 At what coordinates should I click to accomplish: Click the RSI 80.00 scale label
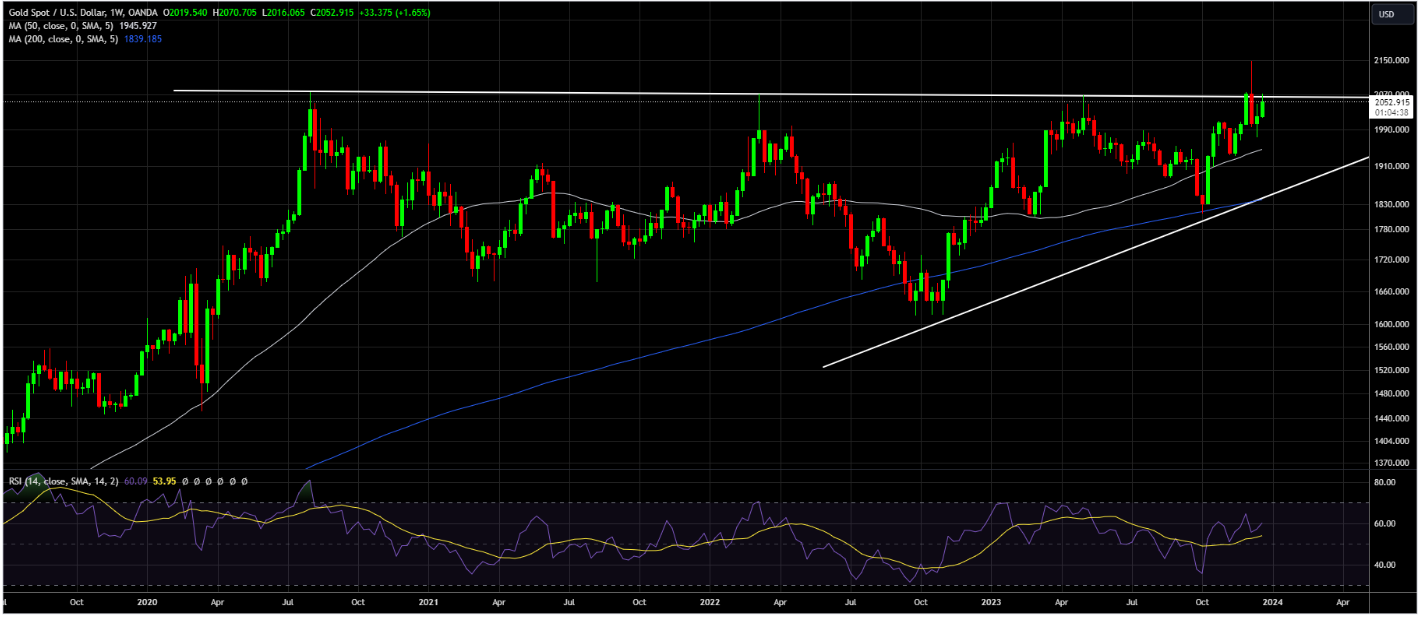(x=1385, y=482)
